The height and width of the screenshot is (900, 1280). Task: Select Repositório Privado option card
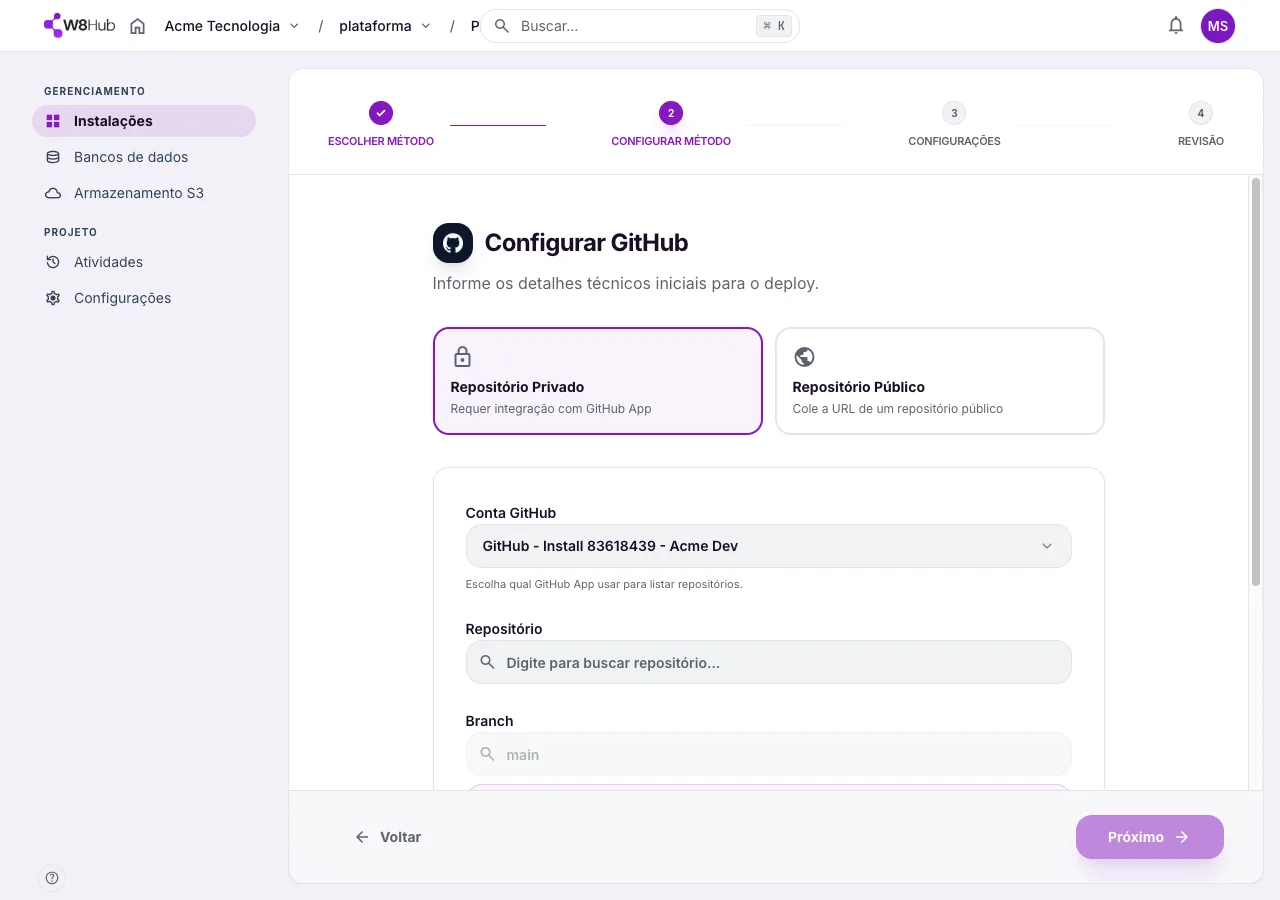(x=598, y=381)
